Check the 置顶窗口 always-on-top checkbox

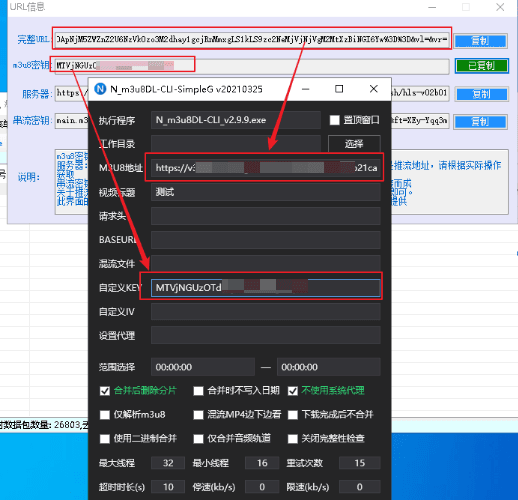[334, 120]
